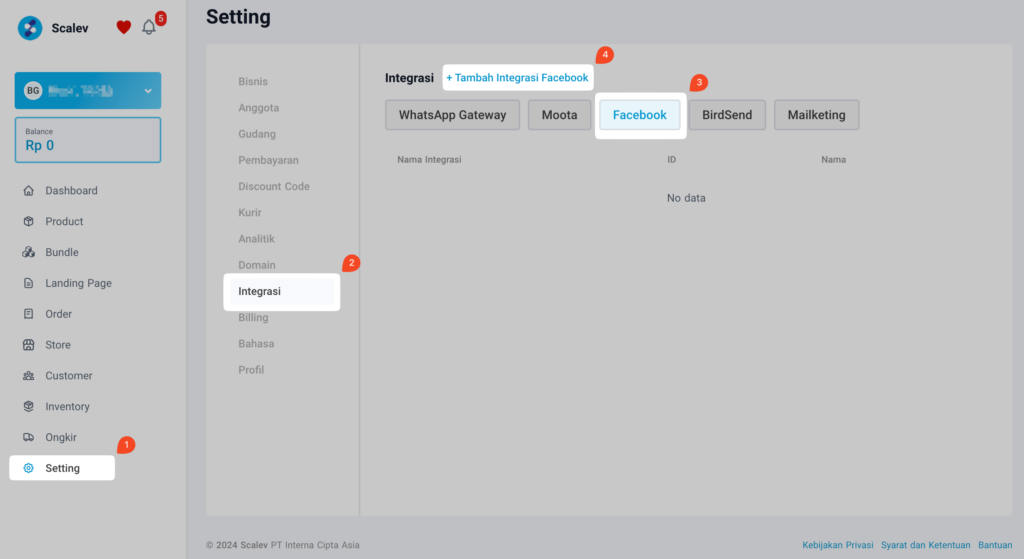Switch to WhatsApp Gateway tab
1024x559 pixels.
coord(453,115)
